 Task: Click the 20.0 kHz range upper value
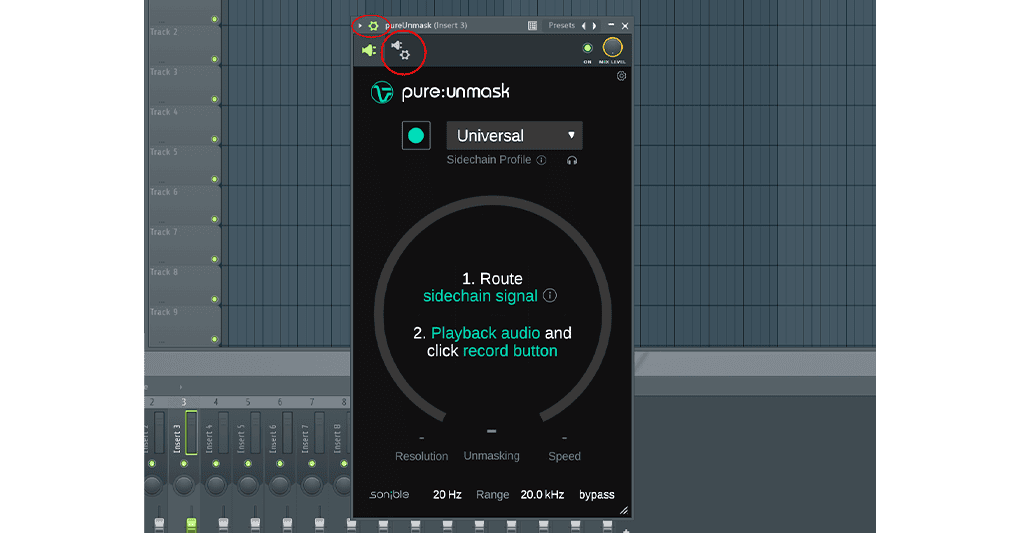pyautogui.click(x=541, y=495)
